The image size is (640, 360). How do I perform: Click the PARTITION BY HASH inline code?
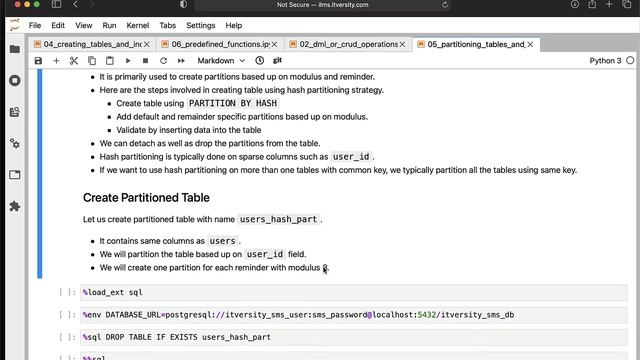(x=233, y=103)
